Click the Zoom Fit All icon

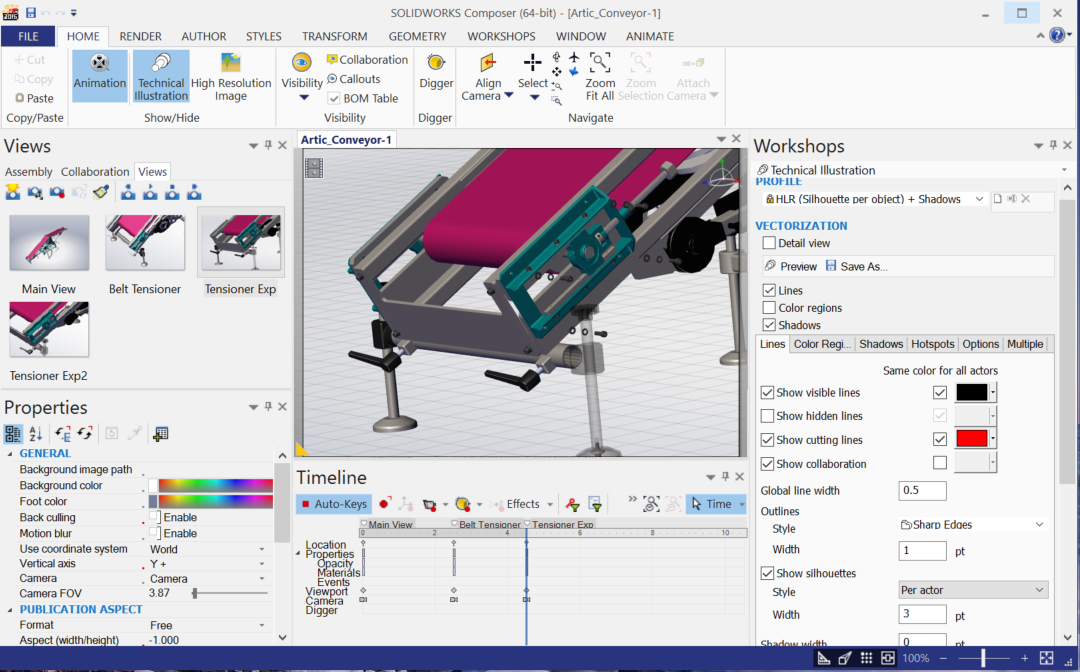click(600, 63)
